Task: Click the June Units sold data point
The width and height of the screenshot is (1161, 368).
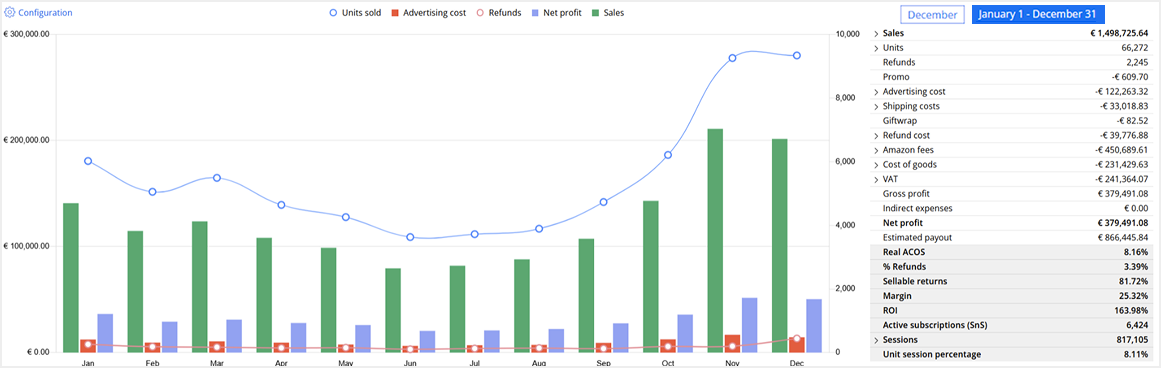Action: 410,237
